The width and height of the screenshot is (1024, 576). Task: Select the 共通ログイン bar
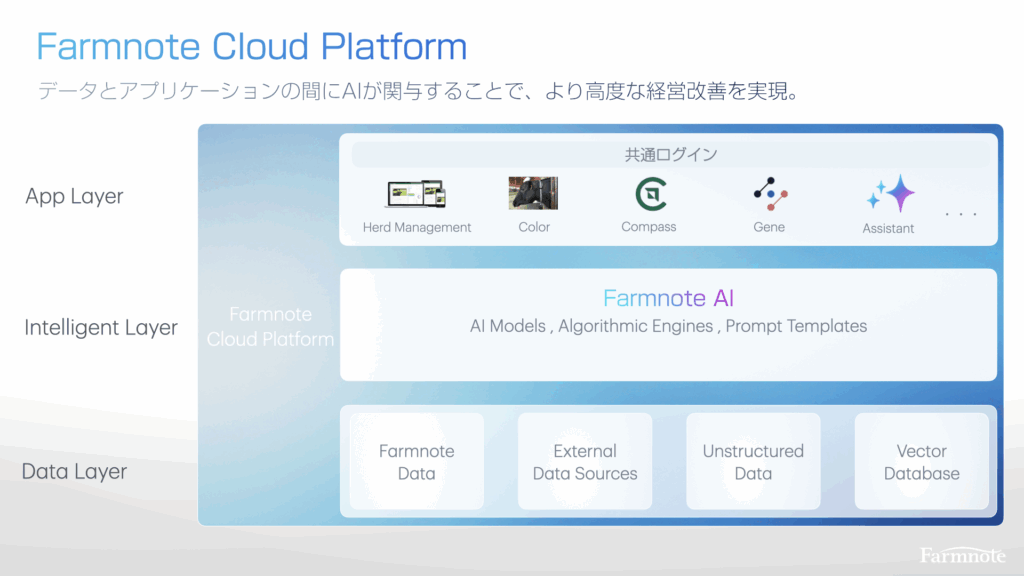tap(670, 155)
